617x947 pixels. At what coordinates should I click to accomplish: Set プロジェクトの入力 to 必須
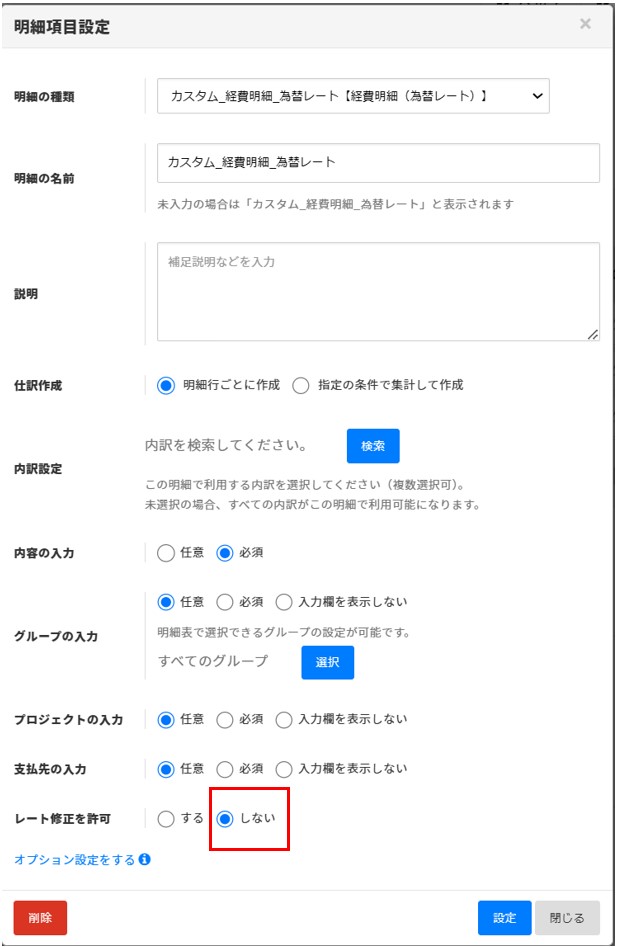tap(225, 720)
